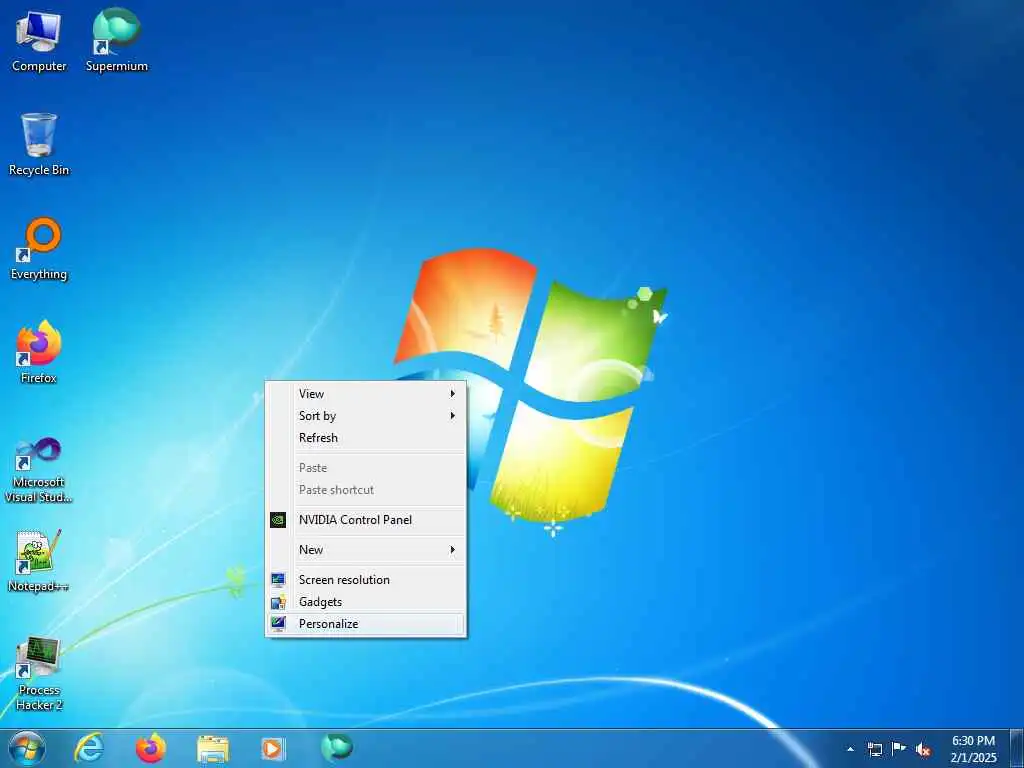Image resolution: width=1024 pixels, height=768 pixels.
Task: Select the Supermium desktop shortcut
Action: coord(117,40)
